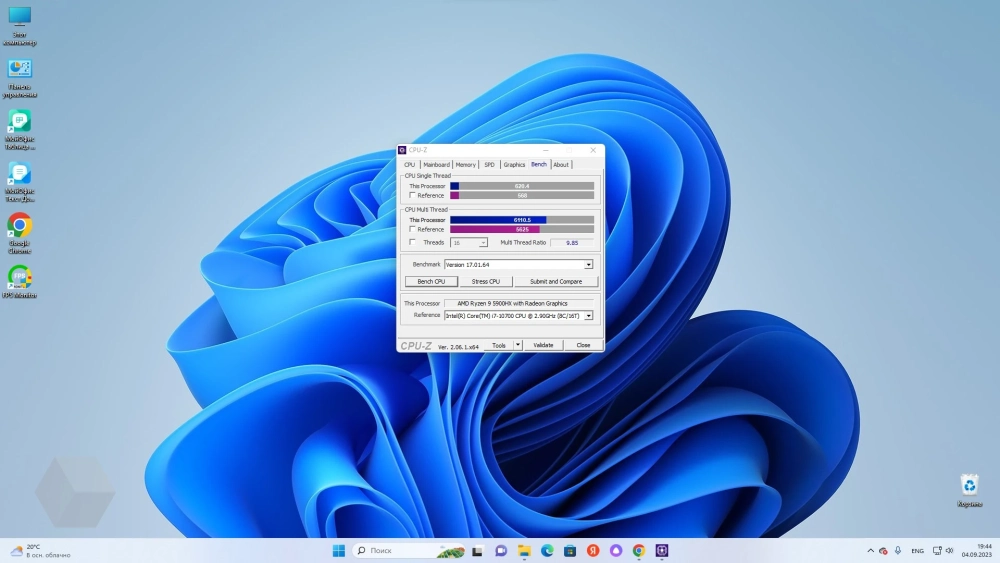Click the CPU-Z icon in the taskbar
This screenshot has width=1000, height=563.
coord(661,551)
